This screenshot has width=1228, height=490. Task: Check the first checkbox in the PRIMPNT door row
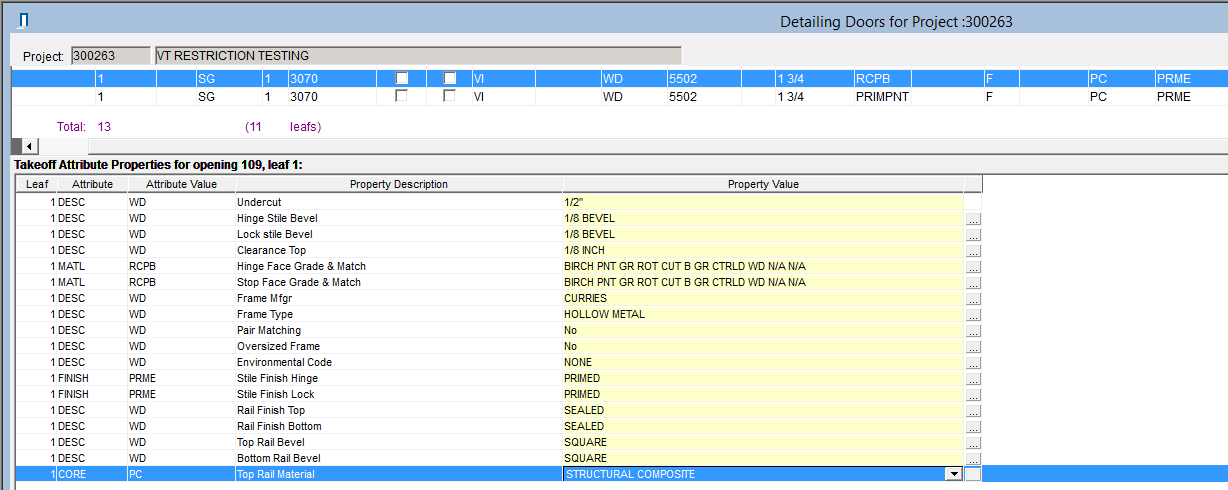coord(402,97)
